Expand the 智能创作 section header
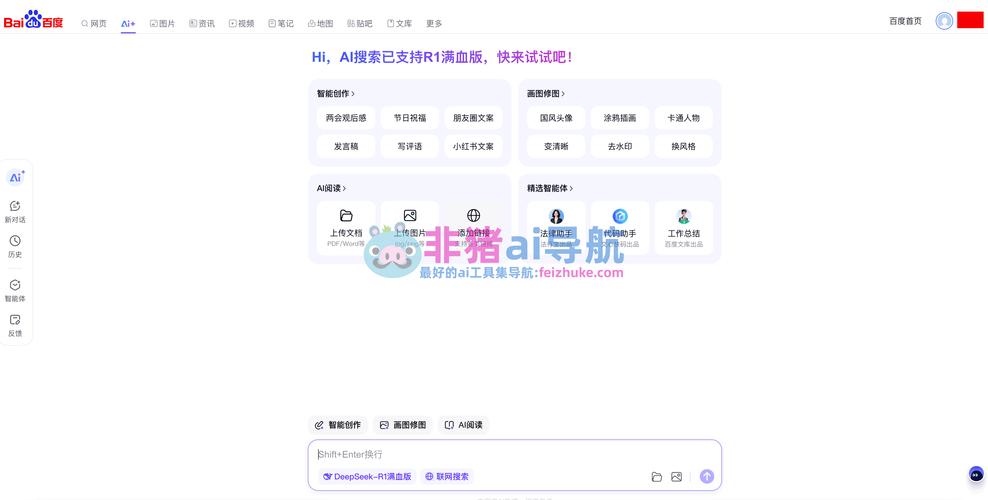This screenshot has height=500, width=988. pyautogui.click(x=336, y=93)
